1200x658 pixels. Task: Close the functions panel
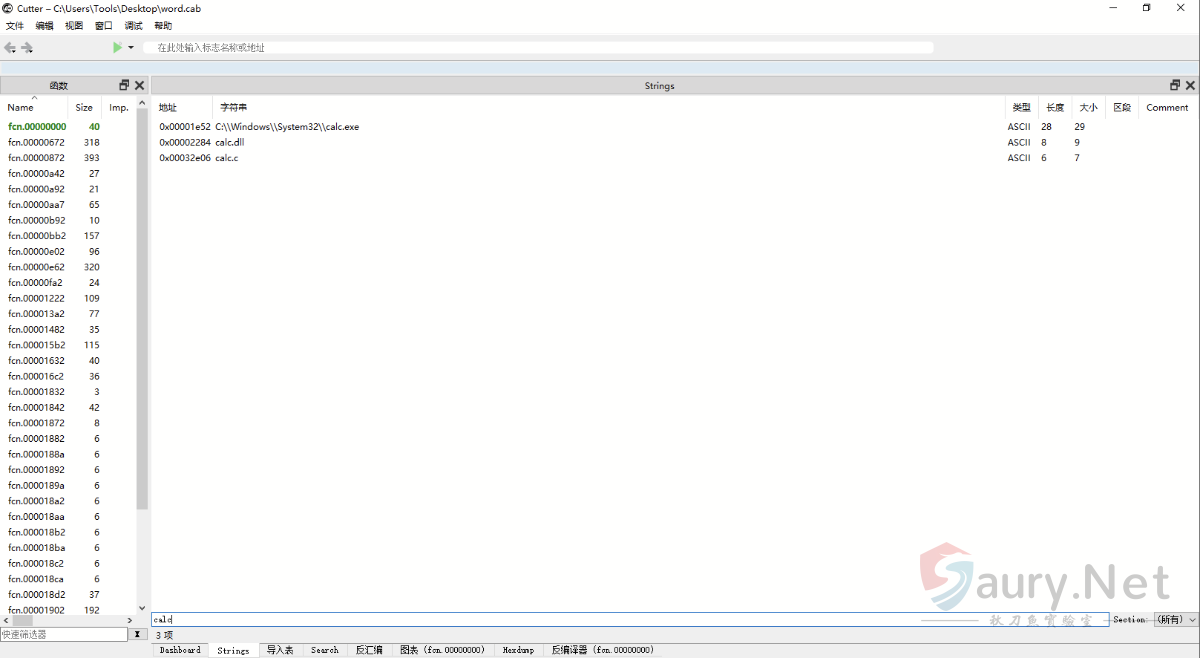click(x=140, y=86)
